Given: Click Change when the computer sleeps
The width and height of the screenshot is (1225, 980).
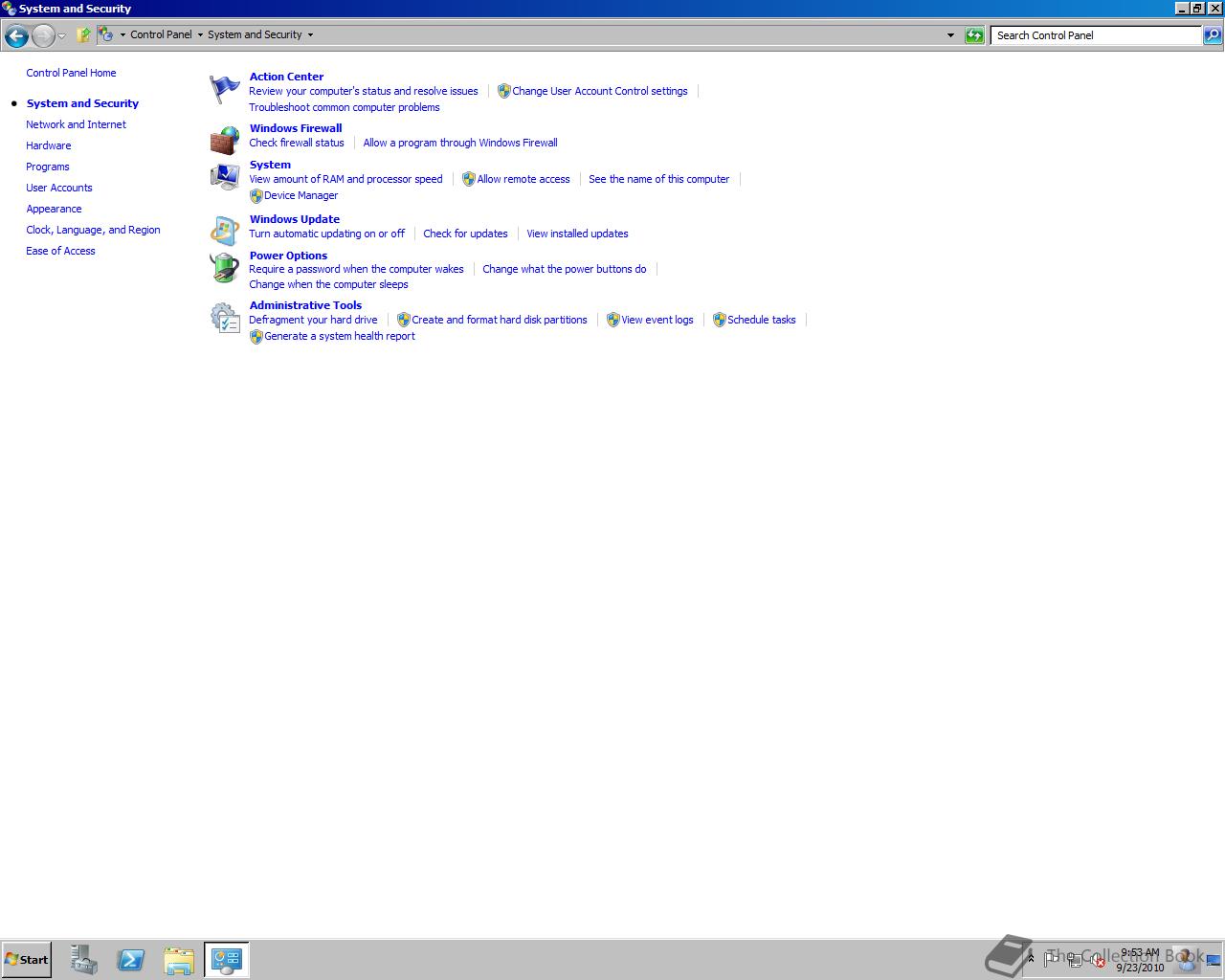Looking at the screenshot, I should click(x=328, y=284).
